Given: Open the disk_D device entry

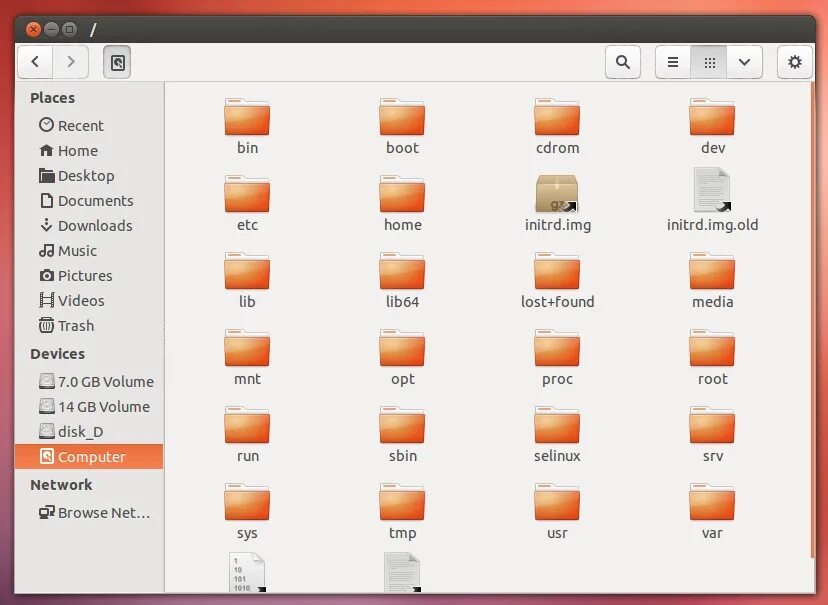Looking at the screenshot, I should [79, 431].
